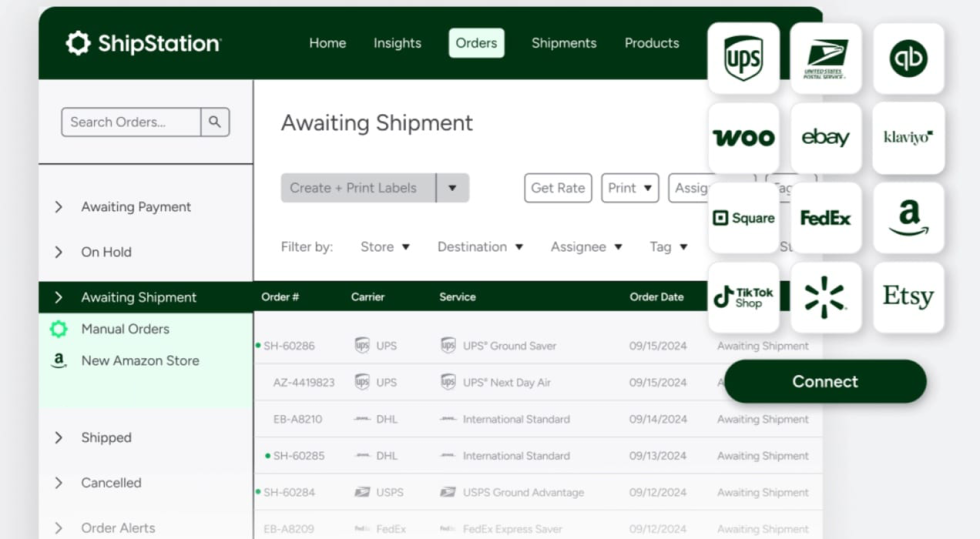Image resolution: width=980 pixels, height=539 pixels.
Task: Click the Manual Orders gear icon
Action: point(59,329)
